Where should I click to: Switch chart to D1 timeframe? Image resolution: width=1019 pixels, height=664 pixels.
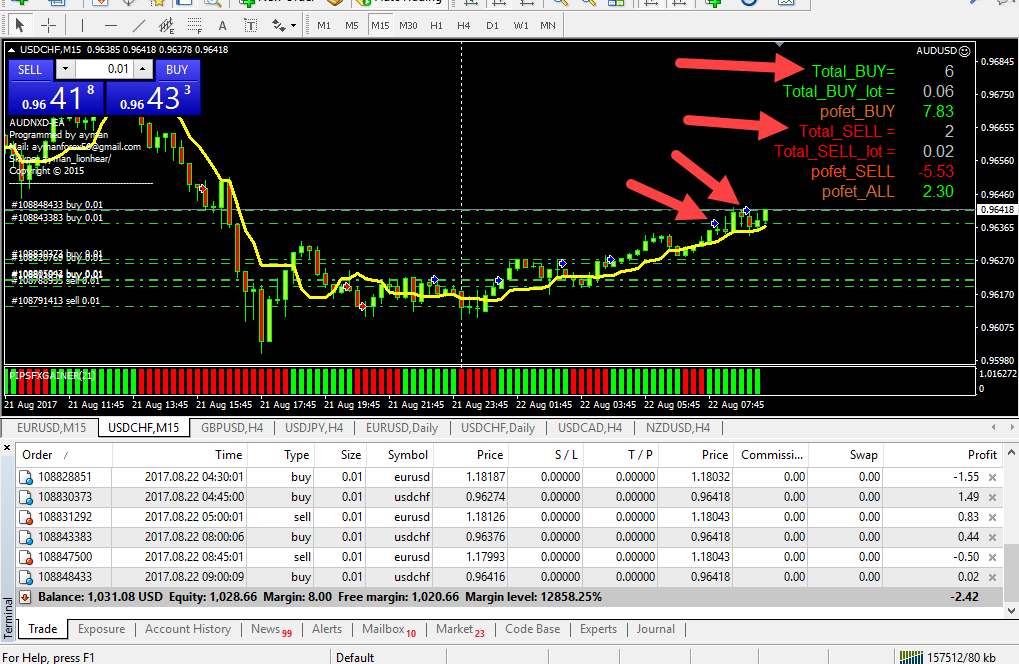[492, 25]
